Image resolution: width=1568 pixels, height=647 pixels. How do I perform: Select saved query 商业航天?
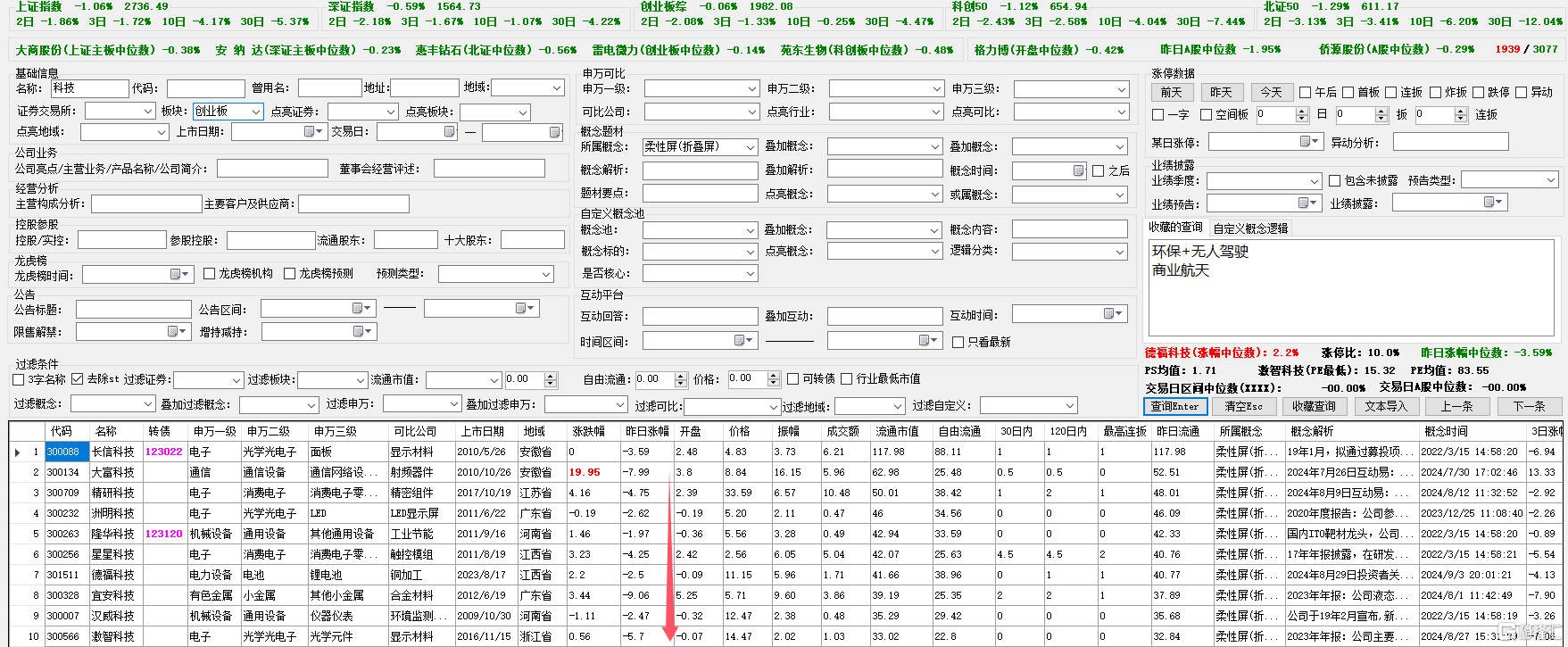1181,270
